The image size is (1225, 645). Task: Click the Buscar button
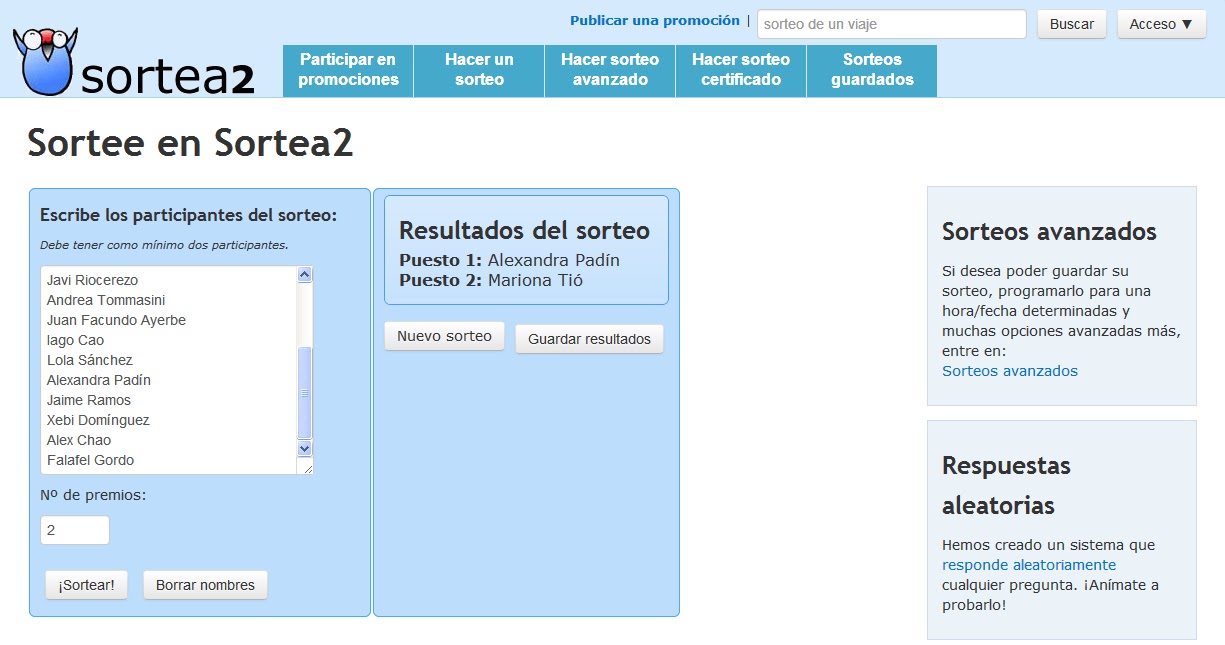tap(1072, 24)
